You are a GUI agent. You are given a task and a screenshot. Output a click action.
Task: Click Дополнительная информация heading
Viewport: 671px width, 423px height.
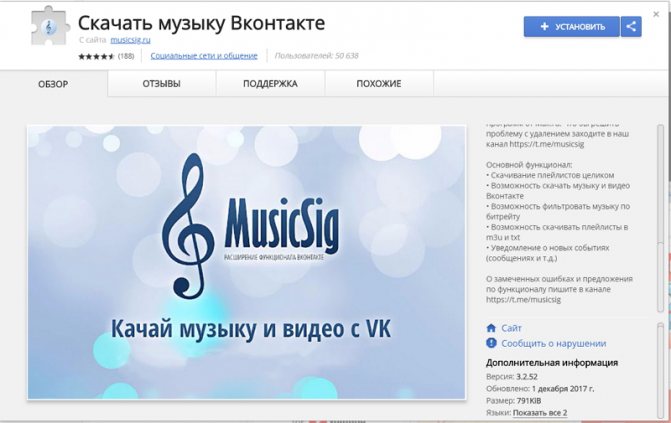click(552, 363)
